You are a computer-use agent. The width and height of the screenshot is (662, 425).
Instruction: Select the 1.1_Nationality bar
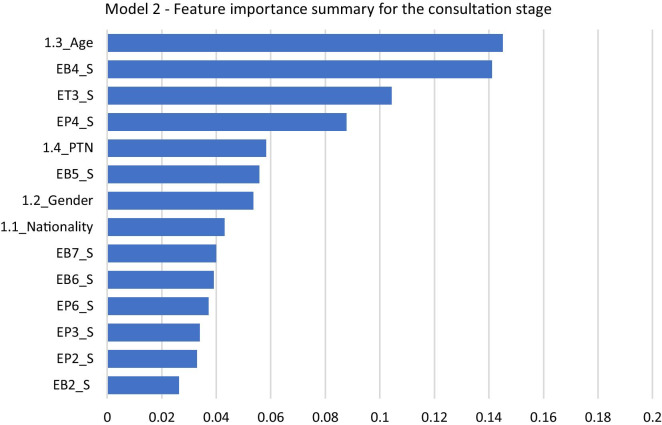tap(165, 227)
